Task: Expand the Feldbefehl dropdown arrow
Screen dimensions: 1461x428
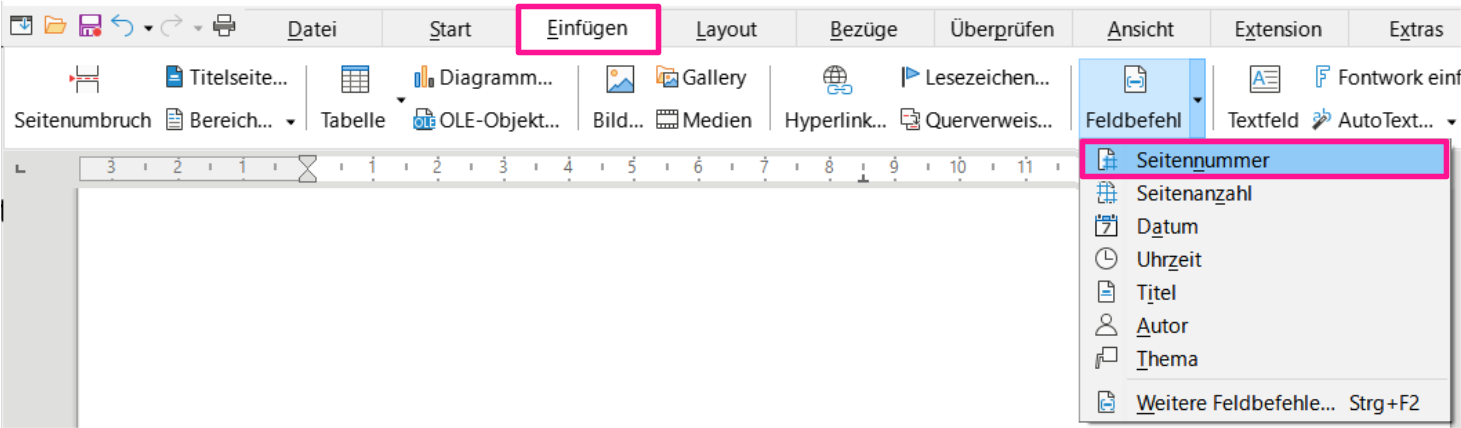Action: [x=1197, y=99]
